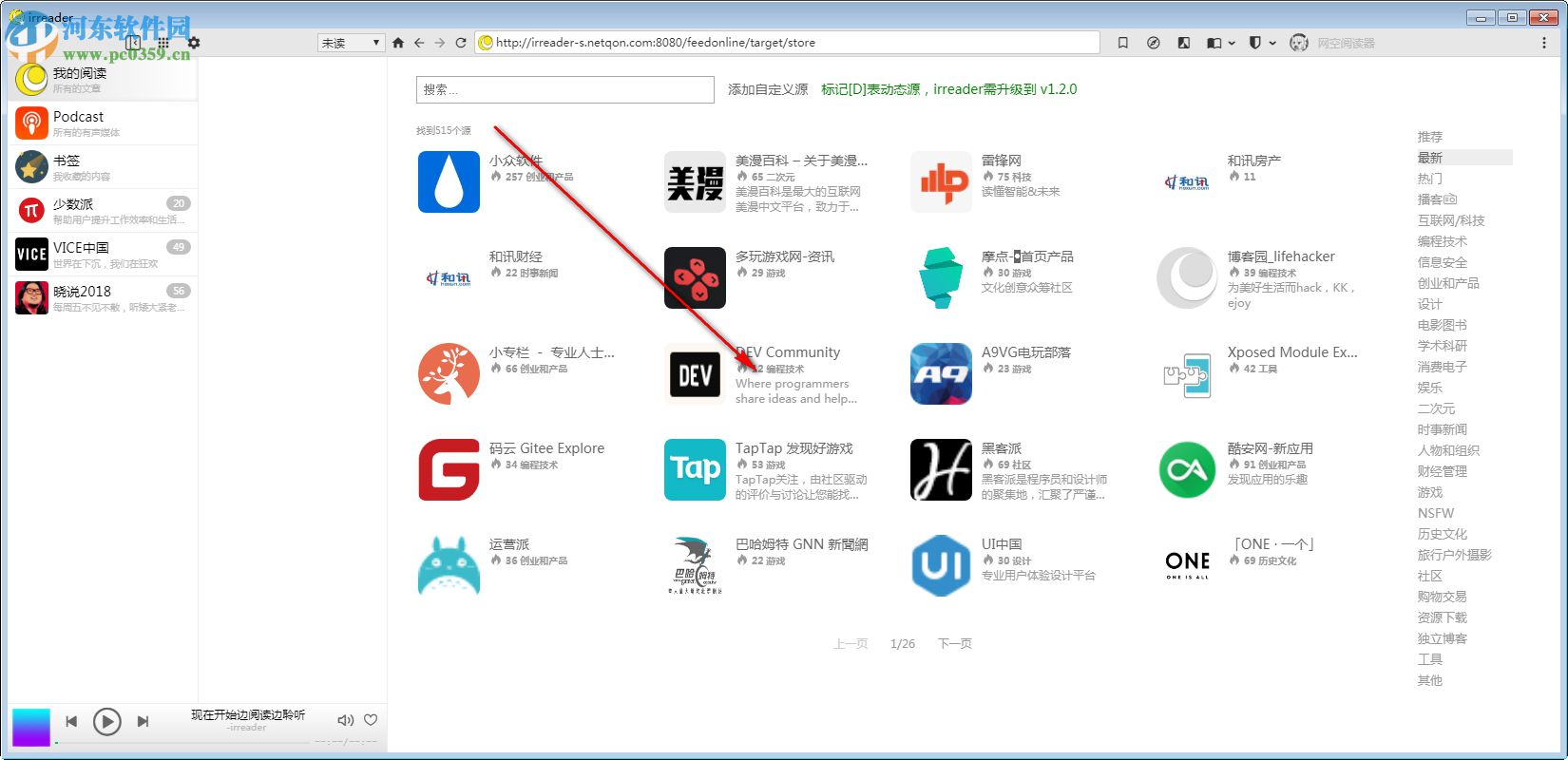Screen dimensions: 1568x760
Task: Open the 小众软件 source icon
Action: (x=449, y=181)
